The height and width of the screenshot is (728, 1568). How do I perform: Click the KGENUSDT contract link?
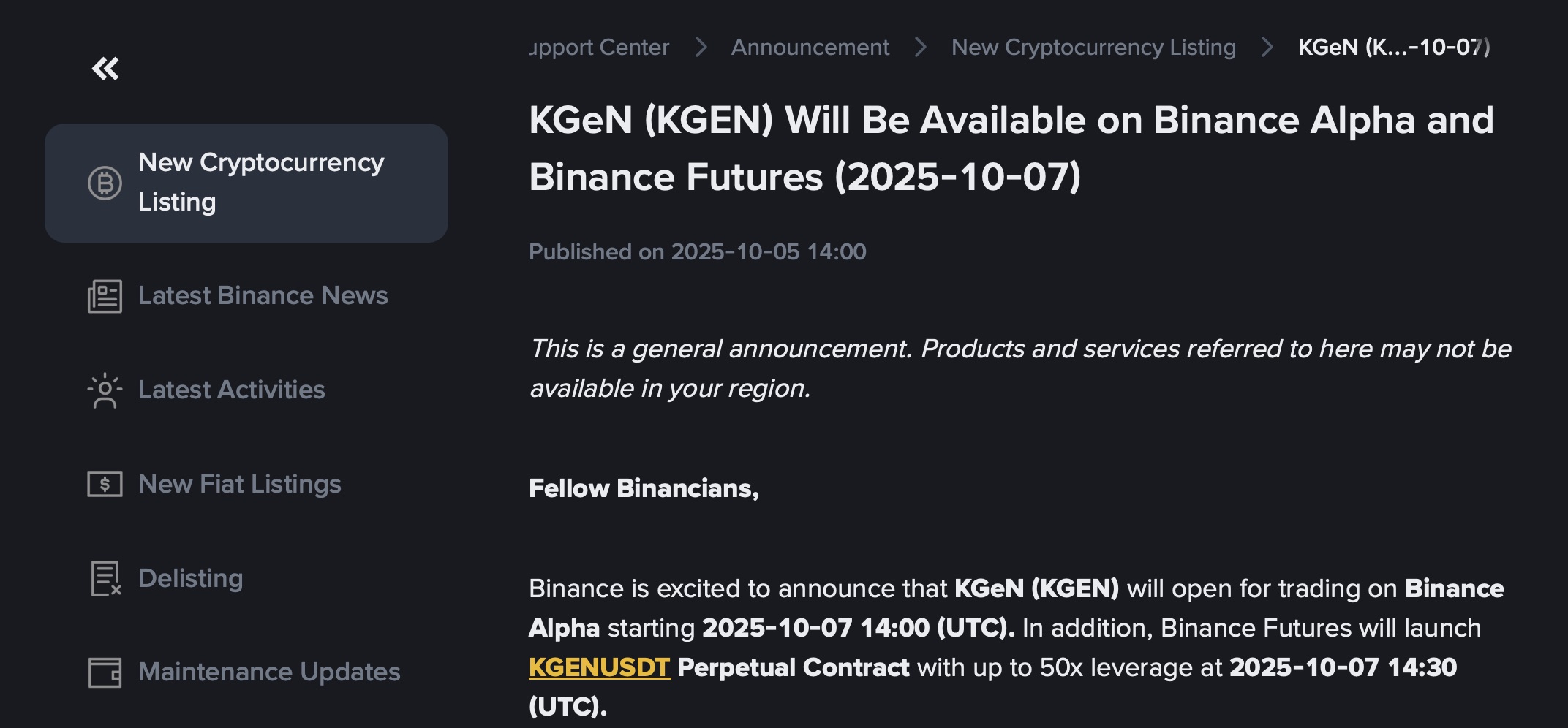[x=599, y=667]
